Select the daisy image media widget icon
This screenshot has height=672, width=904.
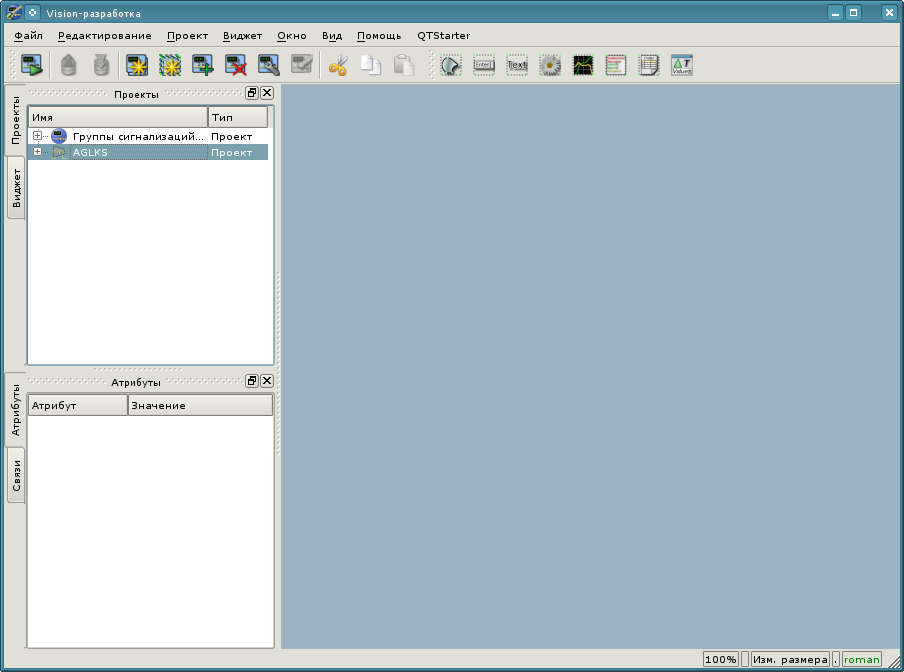550,66
